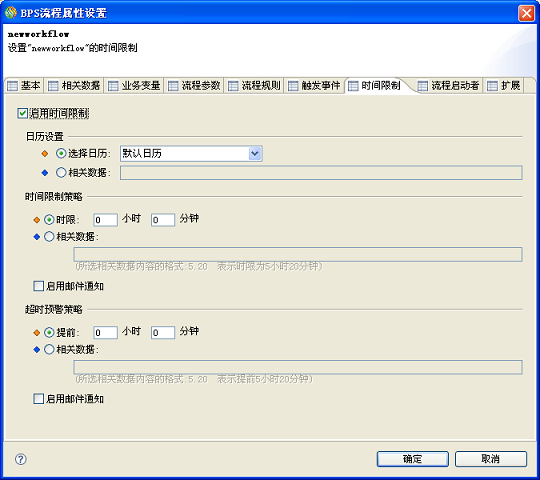Click the 确定 button
The width and height of the screenshot is (540, 480).
click(413, 459)
